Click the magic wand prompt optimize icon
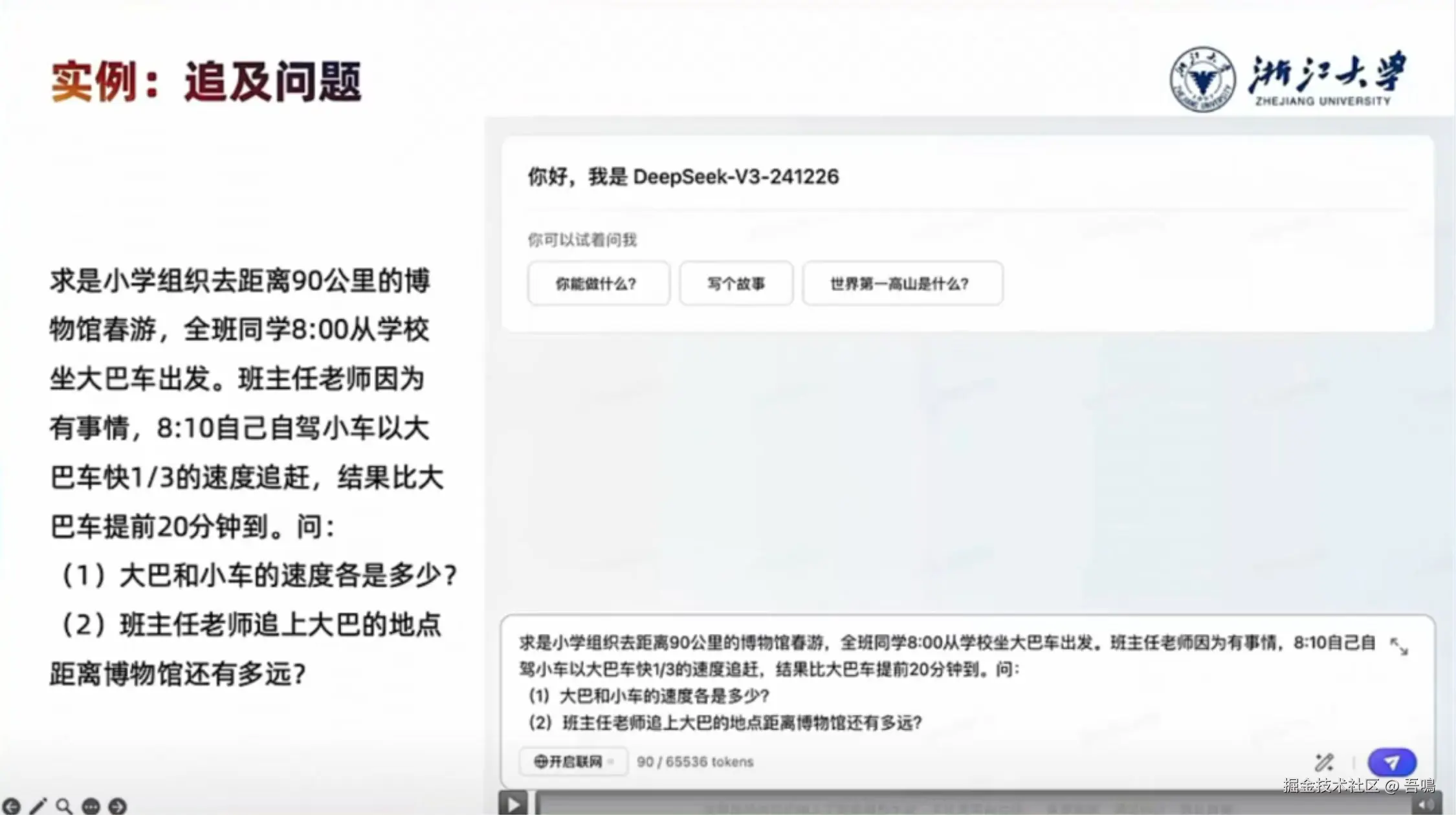The height and width of the screenshot is (815, 1456). pos(1323,762)
